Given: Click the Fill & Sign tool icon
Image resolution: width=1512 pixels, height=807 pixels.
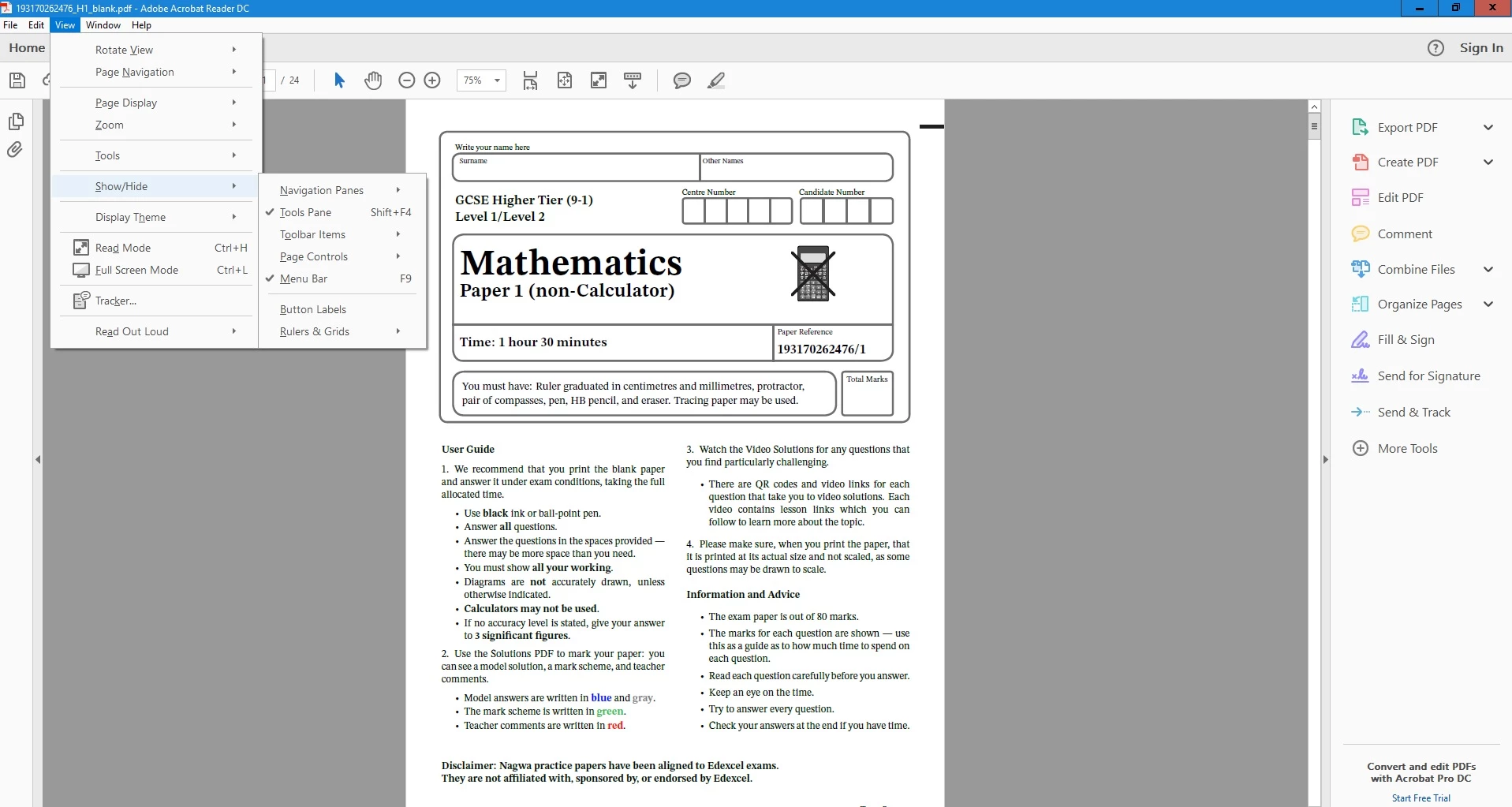Looking at the screenshot, I should tap(1361, 340).
